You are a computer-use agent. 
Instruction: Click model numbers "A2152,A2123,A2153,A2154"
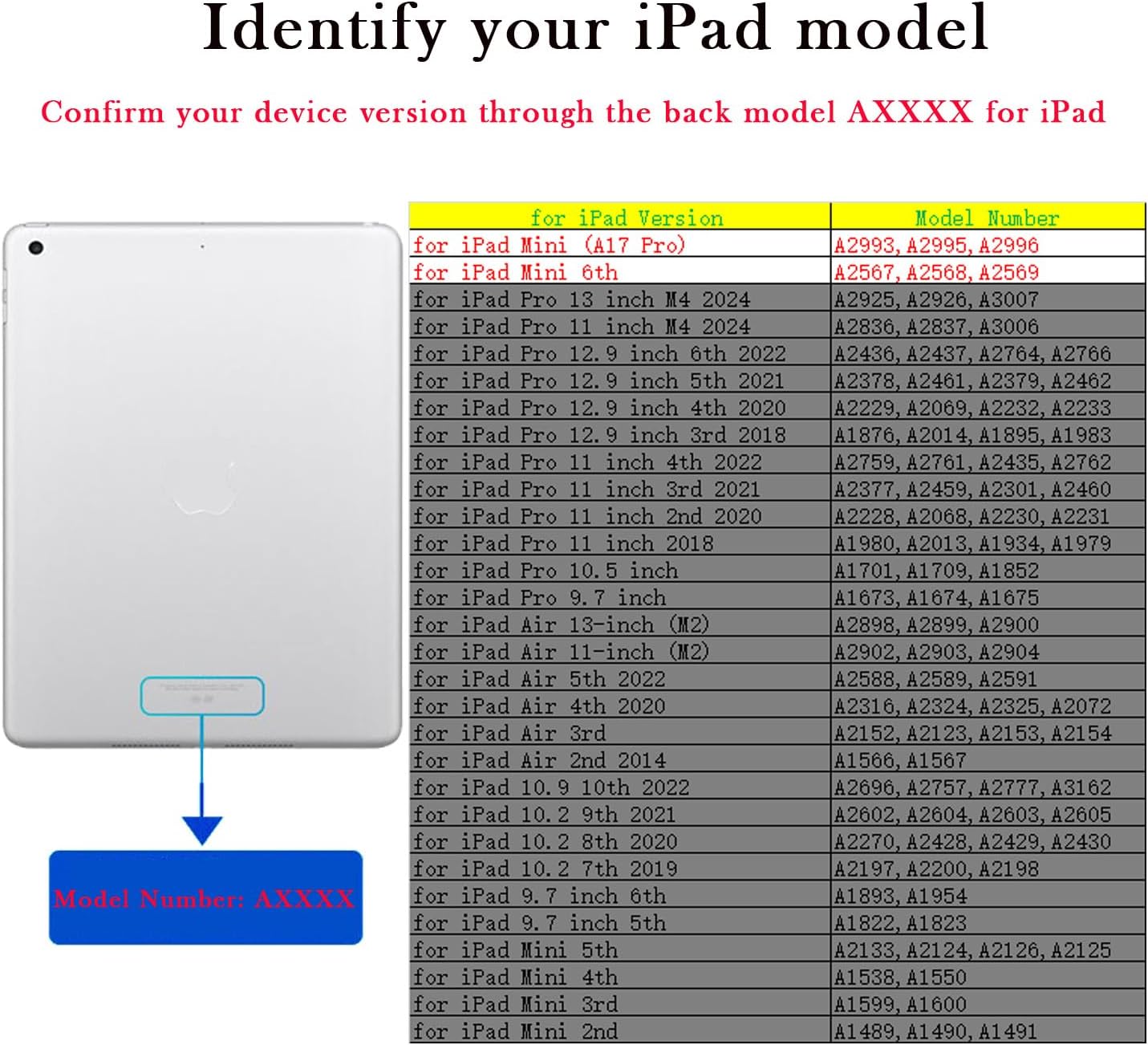click(972, 734)
